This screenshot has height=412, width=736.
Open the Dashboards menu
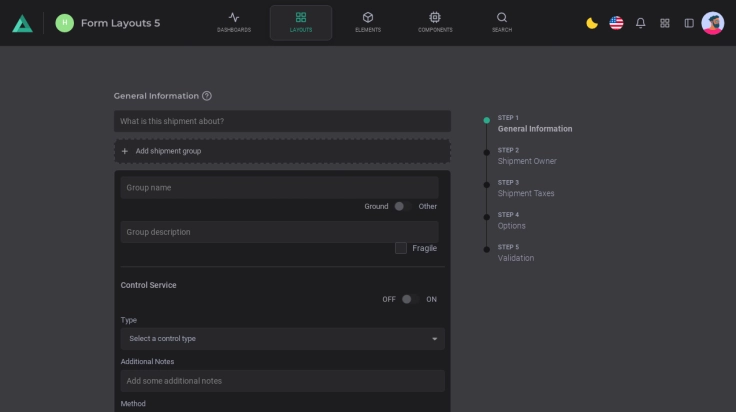234,22
